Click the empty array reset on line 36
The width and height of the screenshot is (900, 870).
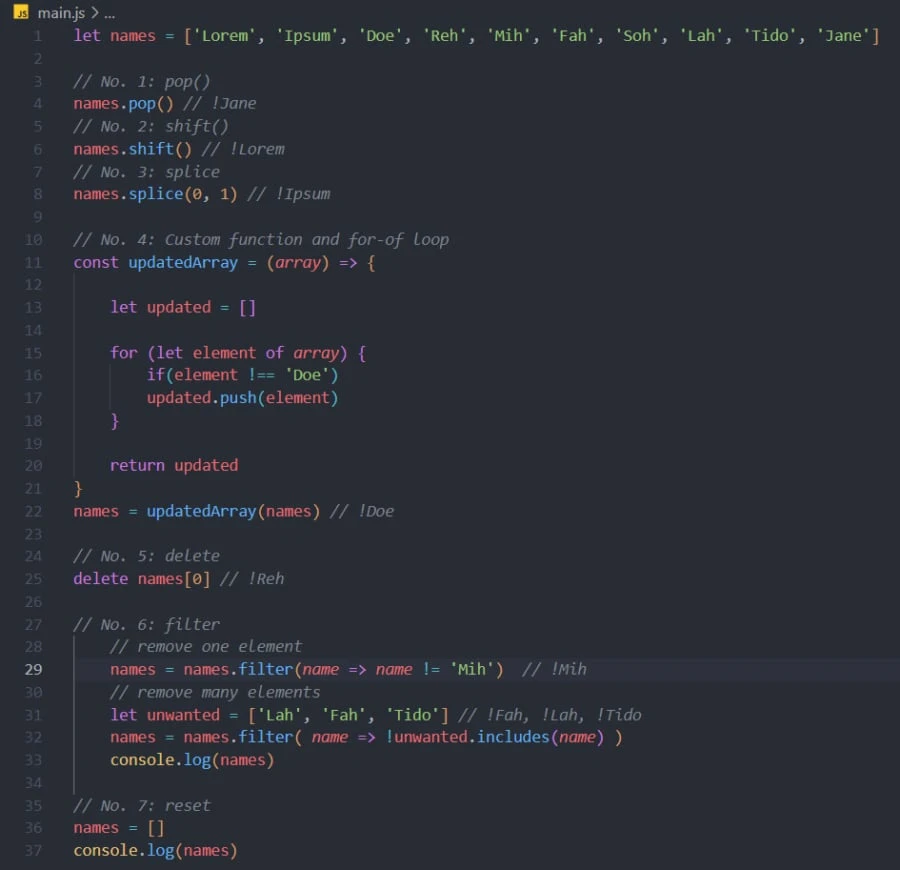pos(148,827)
